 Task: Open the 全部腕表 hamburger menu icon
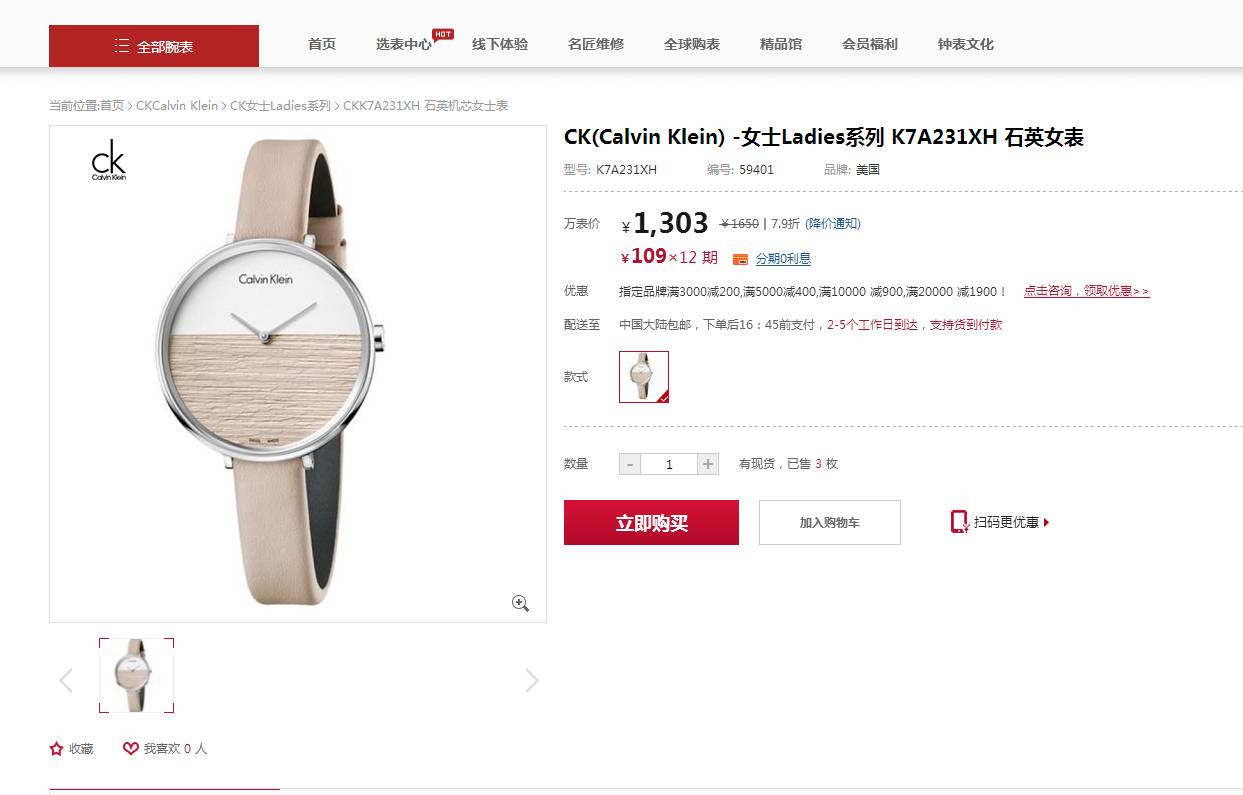point(122,46)
